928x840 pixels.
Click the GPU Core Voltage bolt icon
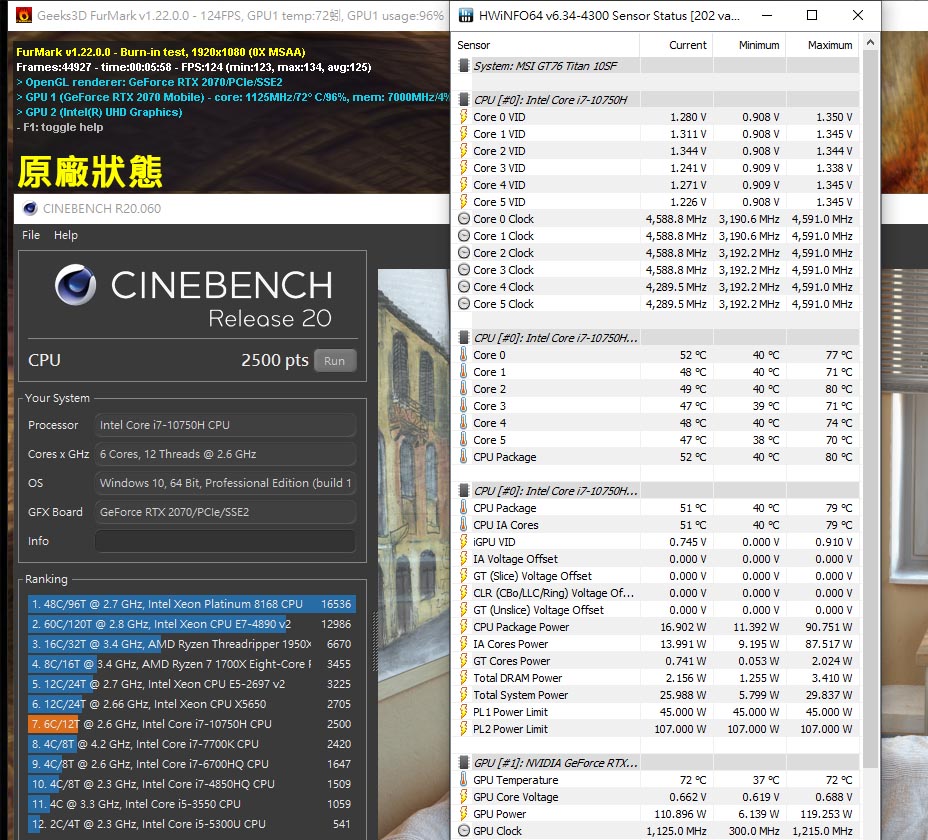(x=464, y=797)
